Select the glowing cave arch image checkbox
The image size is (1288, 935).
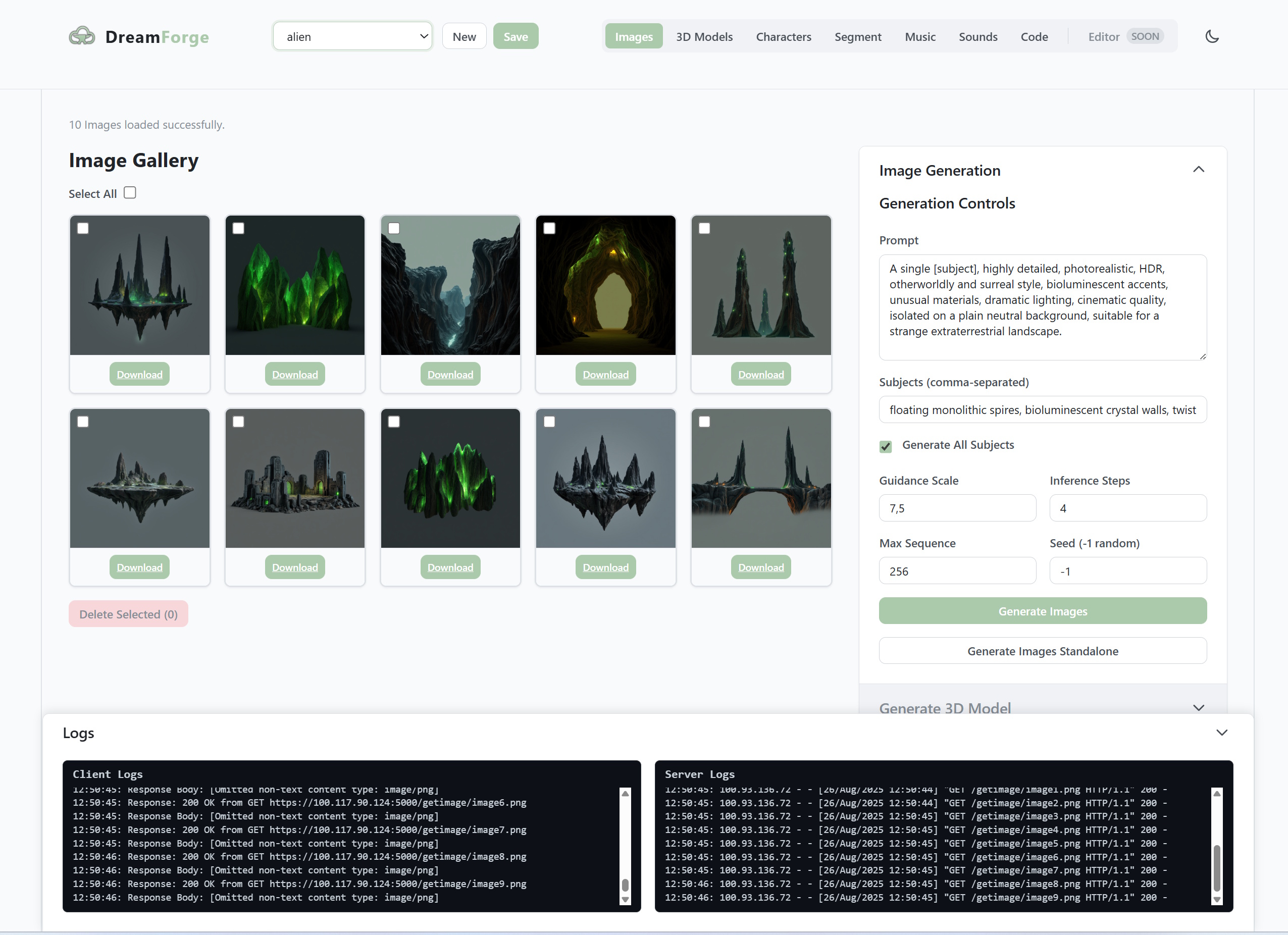pos(549,228)
